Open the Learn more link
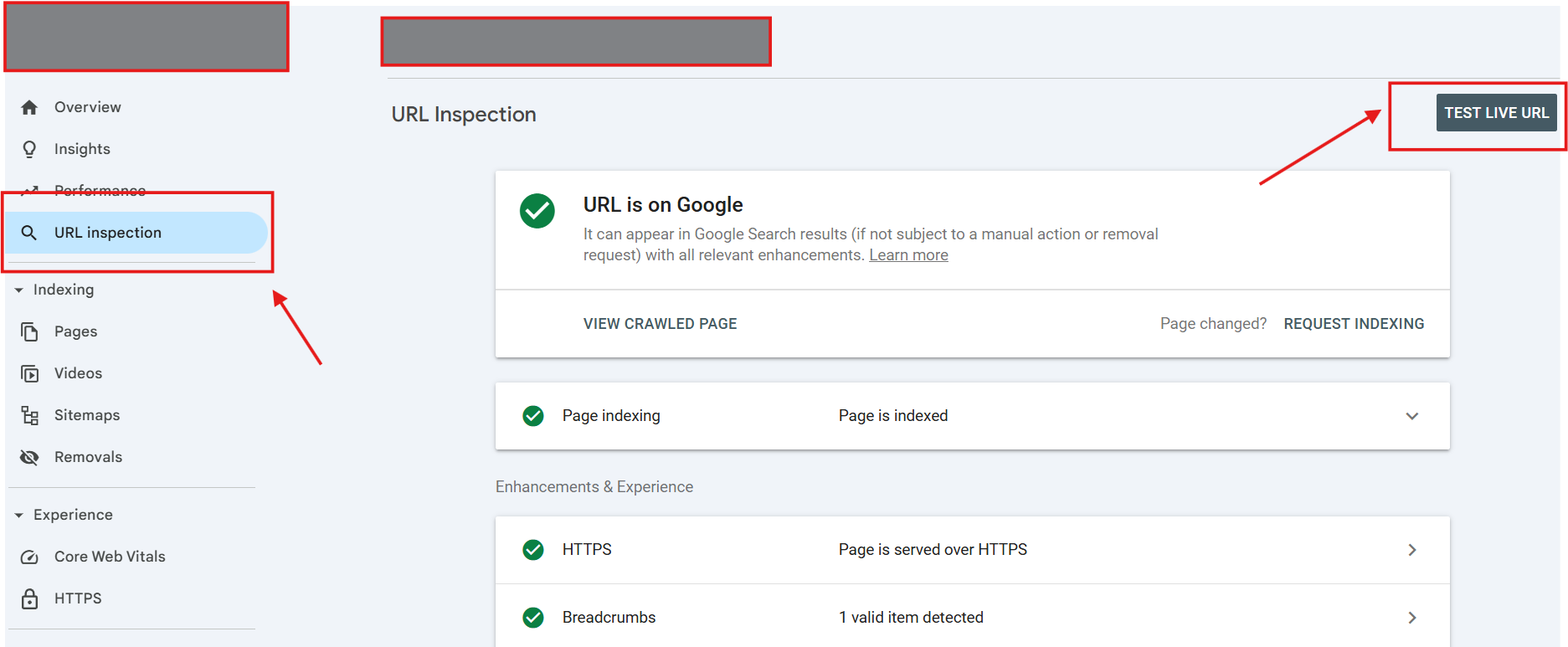Viewport: 1568px width, 647px height. coord(908,255)
